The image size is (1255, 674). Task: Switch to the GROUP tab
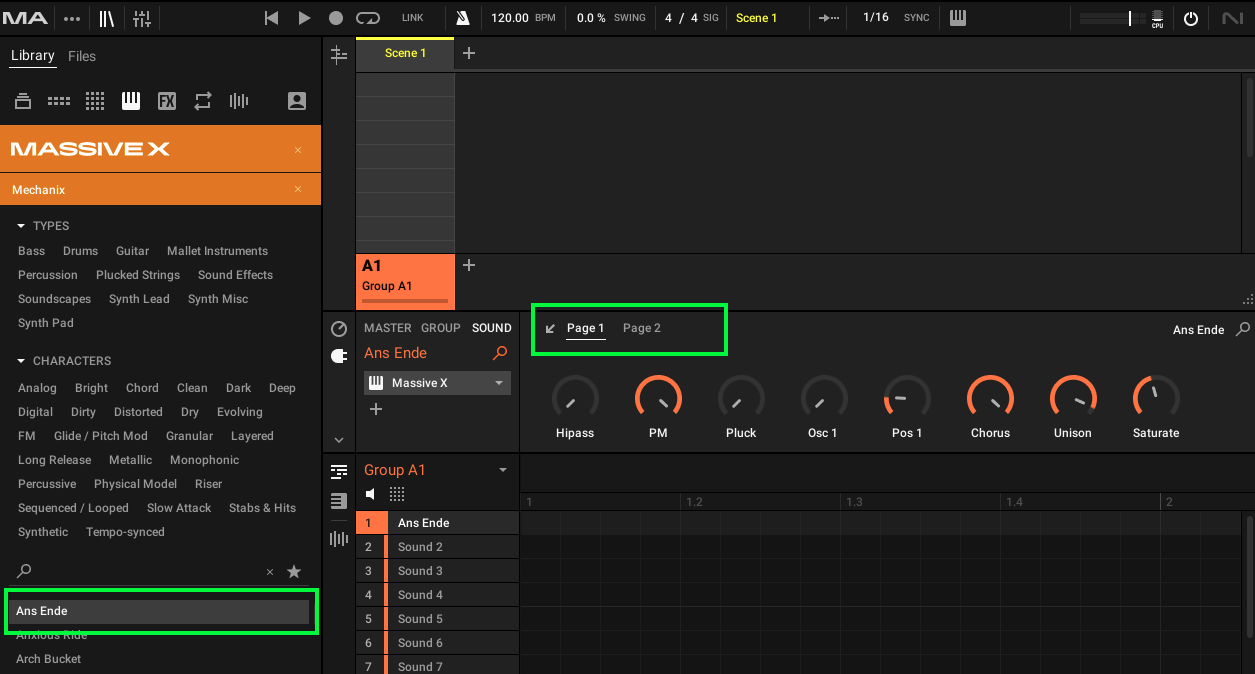pos(441,328)
